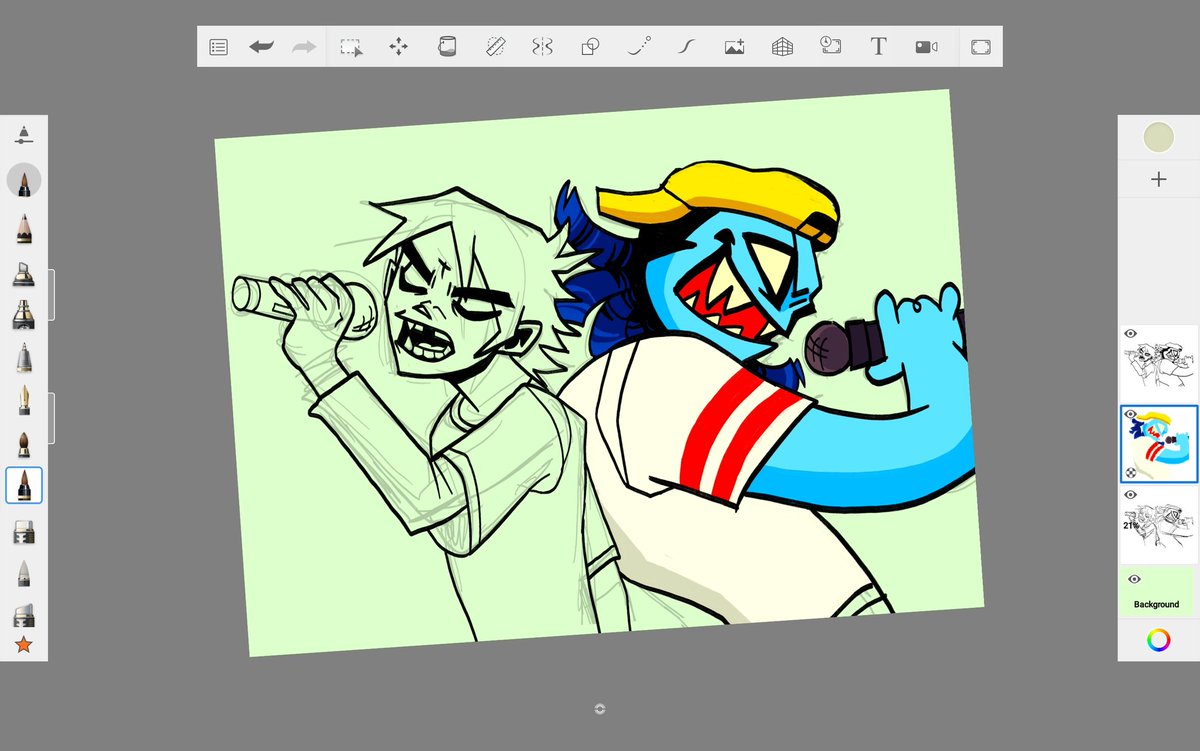Start the Time-lapse recording tool
Image resolution: width=1200 pixels, height=751 pixels.
830,46
